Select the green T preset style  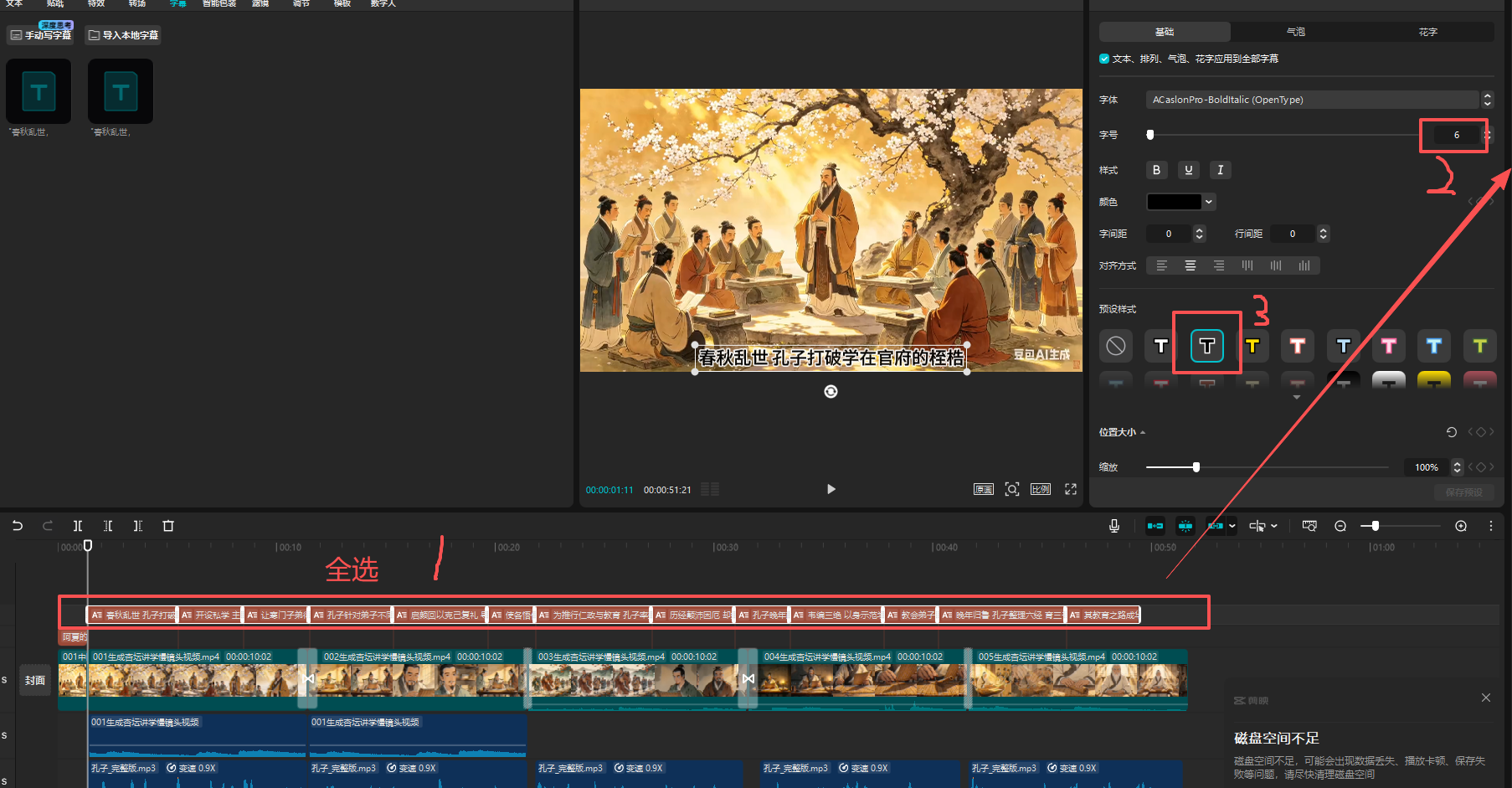pos(1480,346)
